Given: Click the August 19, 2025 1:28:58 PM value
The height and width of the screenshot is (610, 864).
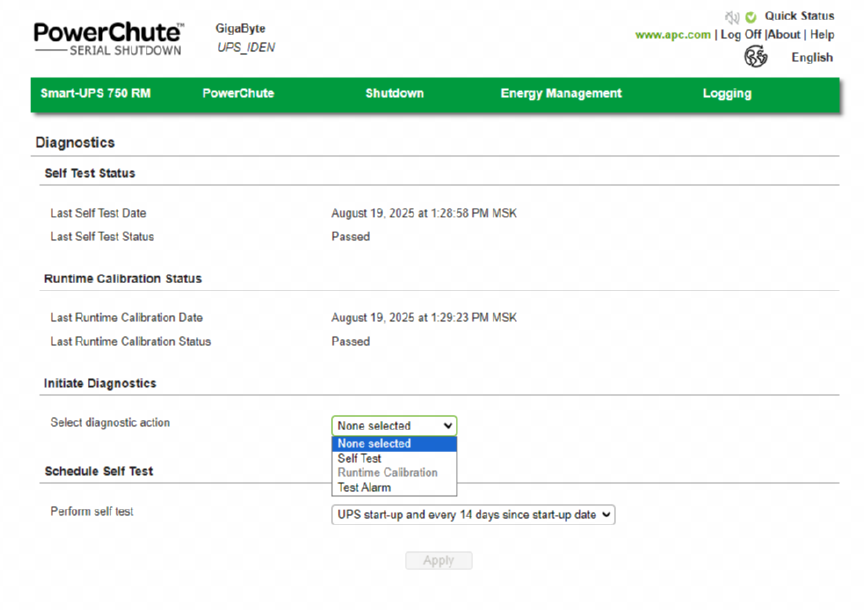Looking at the screenshot, I should click(x=424, y=213).
